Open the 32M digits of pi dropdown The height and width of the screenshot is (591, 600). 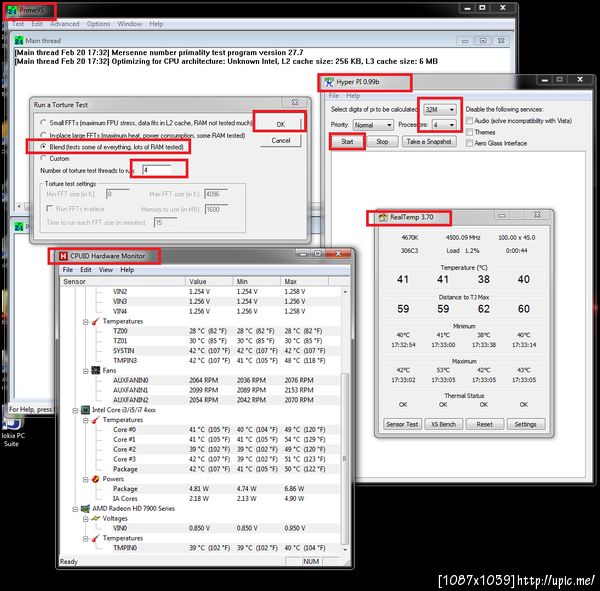point(440,109)
